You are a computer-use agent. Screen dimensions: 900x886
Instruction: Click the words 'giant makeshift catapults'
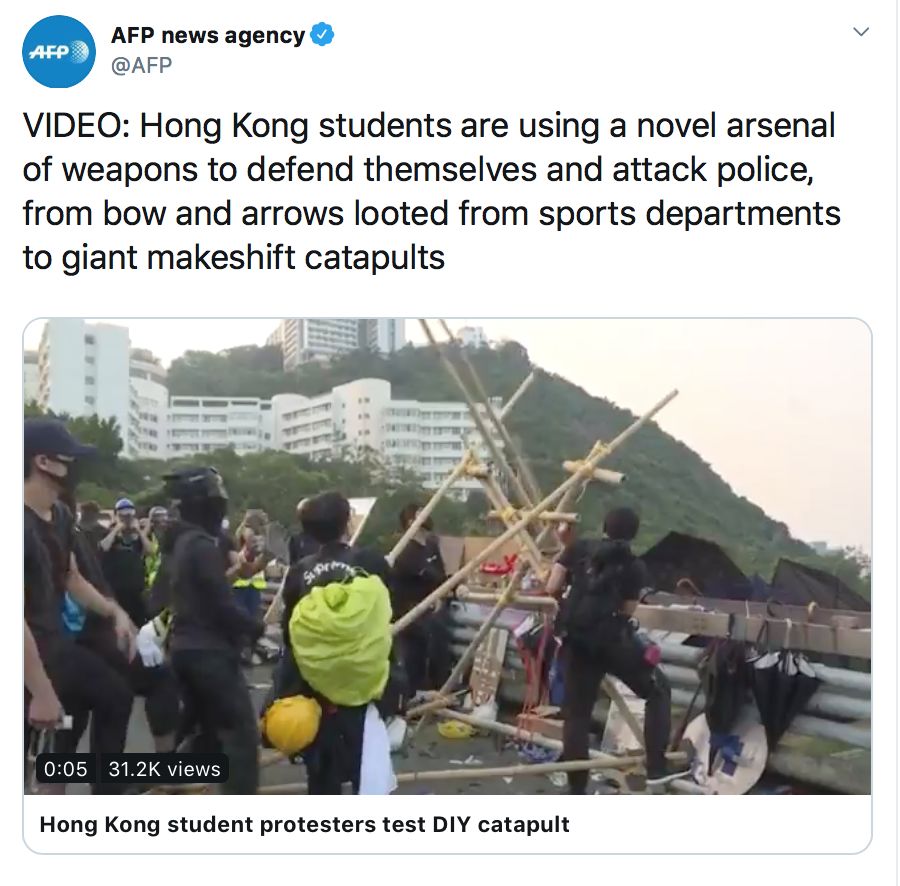[253, 257]
